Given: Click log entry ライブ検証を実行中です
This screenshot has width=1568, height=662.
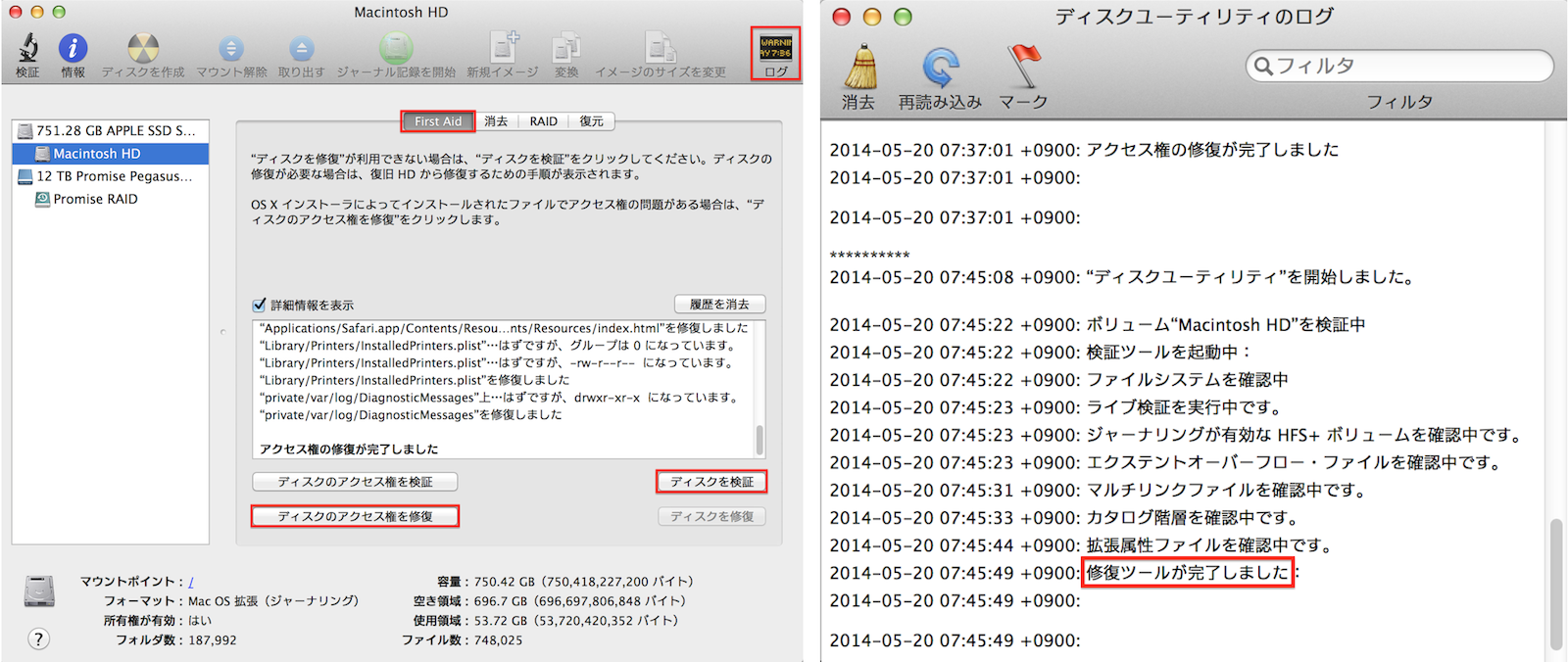Looking at the screenshot, I should tap(1056, 406).
